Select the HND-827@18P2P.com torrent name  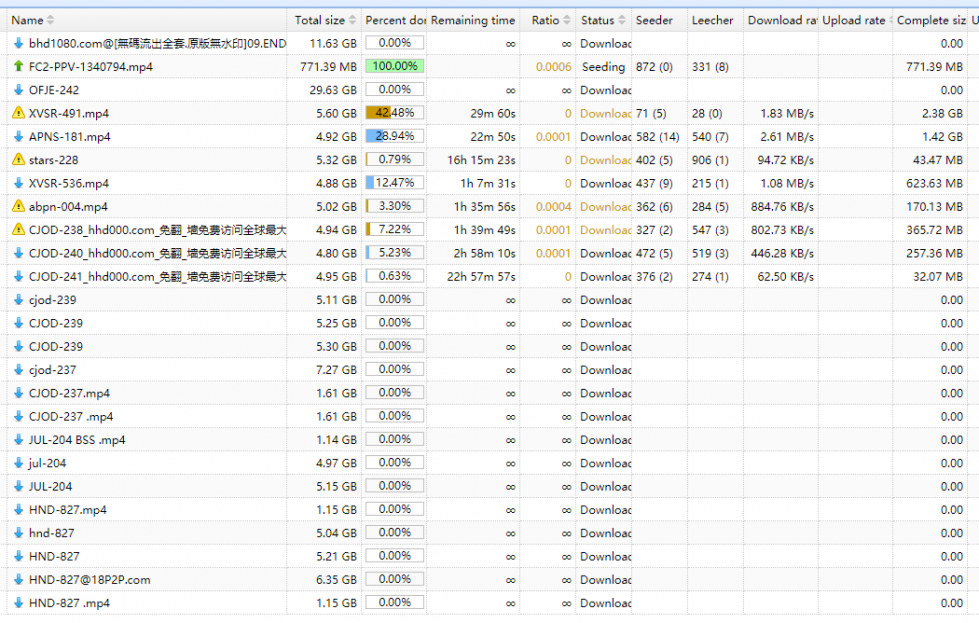[x=89, y=580]
